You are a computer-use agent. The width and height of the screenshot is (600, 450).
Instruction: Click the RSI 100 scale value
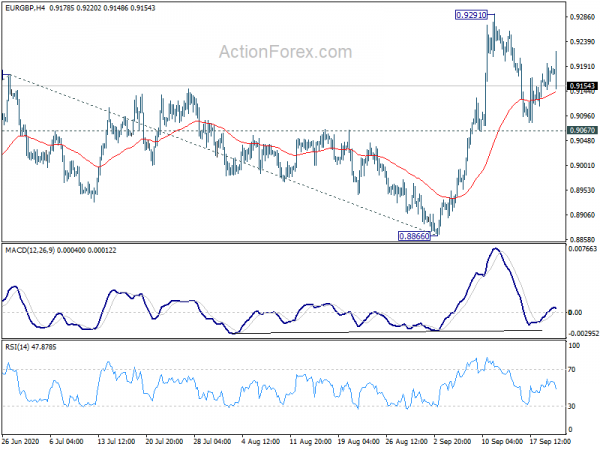pyautogui.click(x=574, y=346)
